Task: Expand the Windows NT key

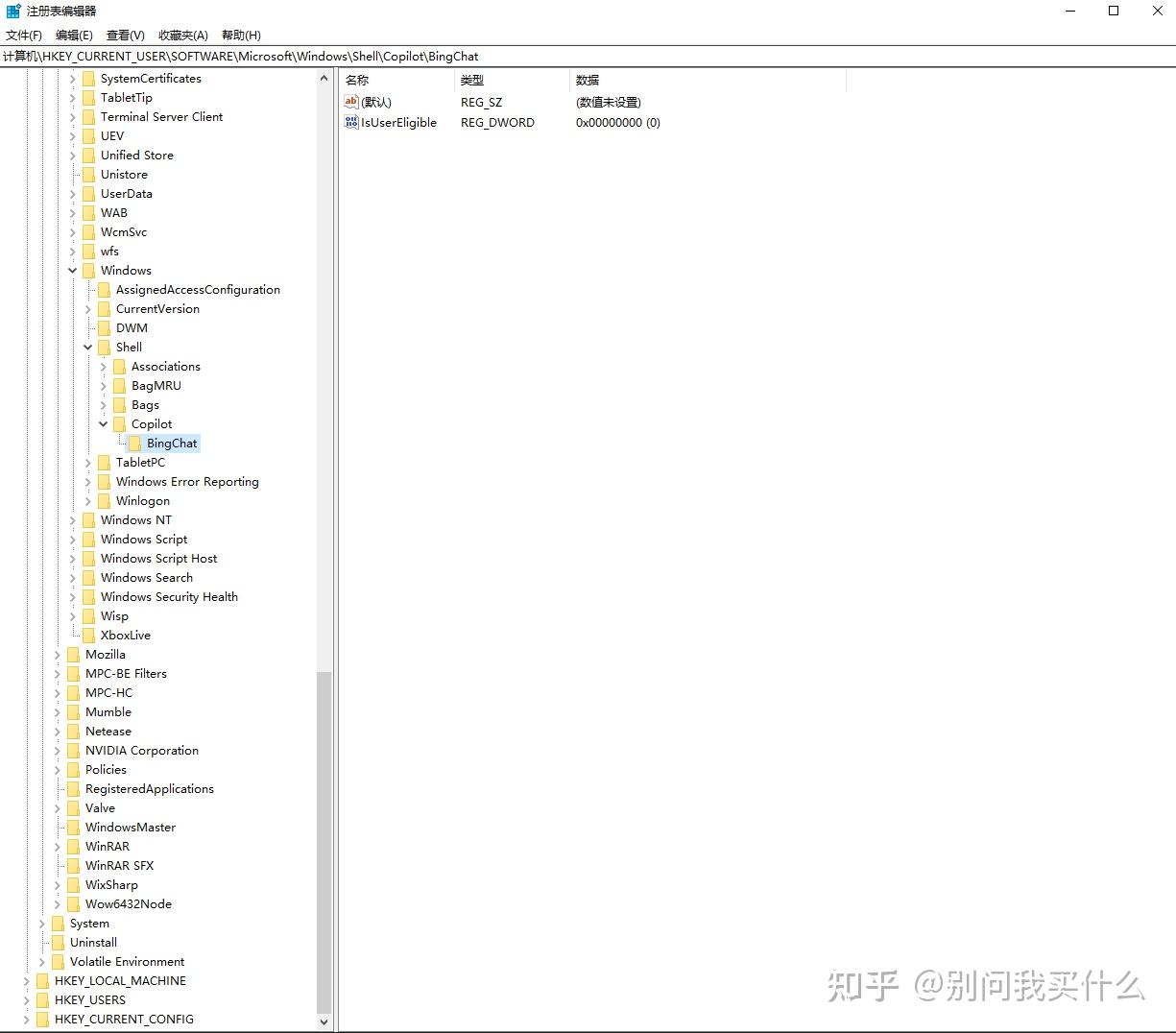Action: (x=73, y=520)
